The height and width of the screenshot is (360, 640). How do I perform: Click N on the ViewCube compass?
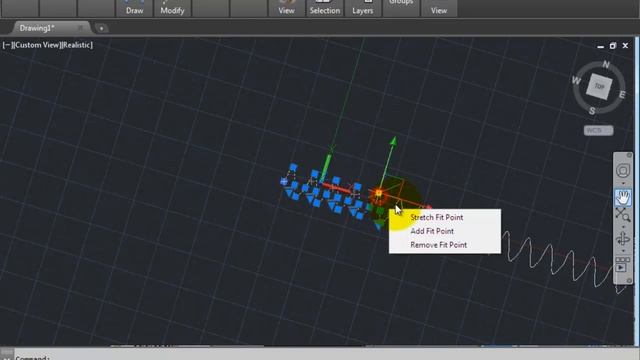606,64
